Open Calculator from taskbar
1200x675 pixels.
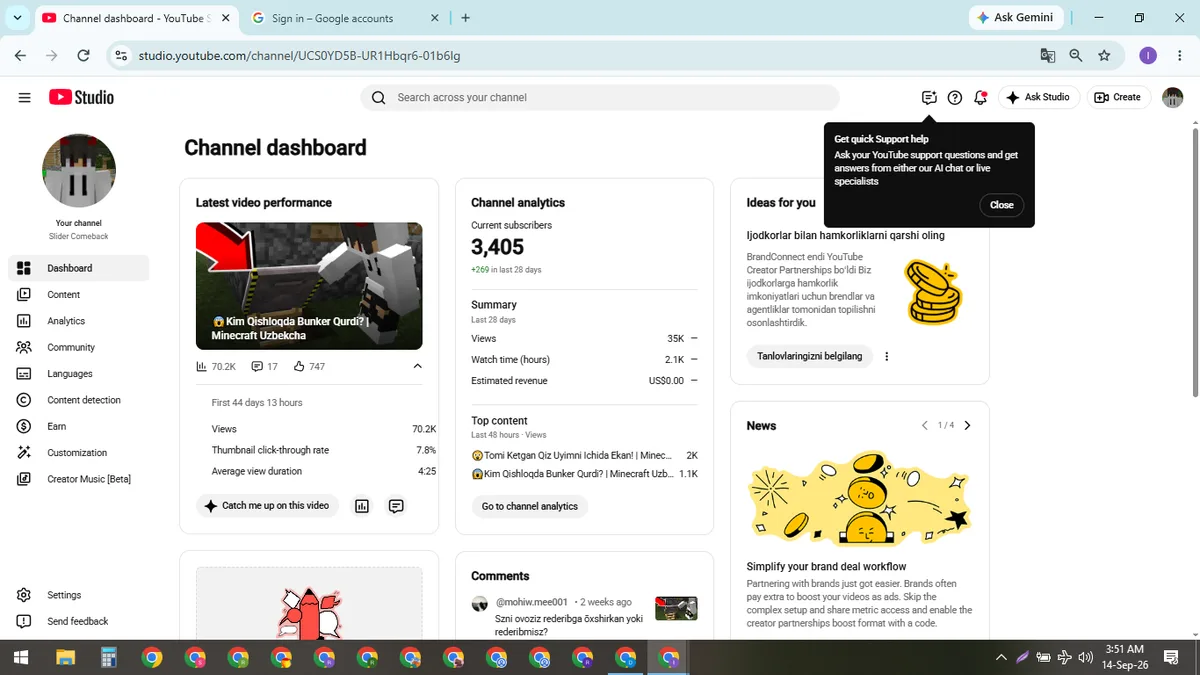click(x=109, y=657)
